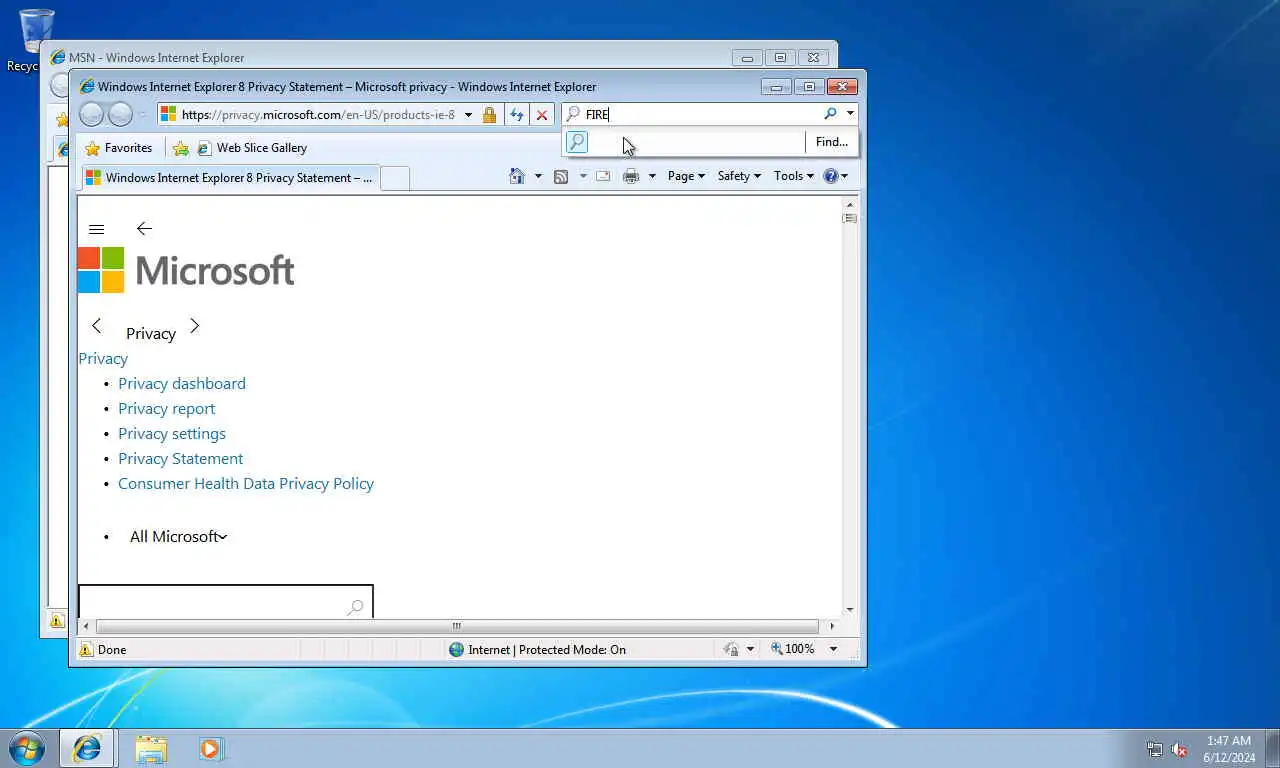Expand the Feeds button dropdown arrow

click(583, 176)
